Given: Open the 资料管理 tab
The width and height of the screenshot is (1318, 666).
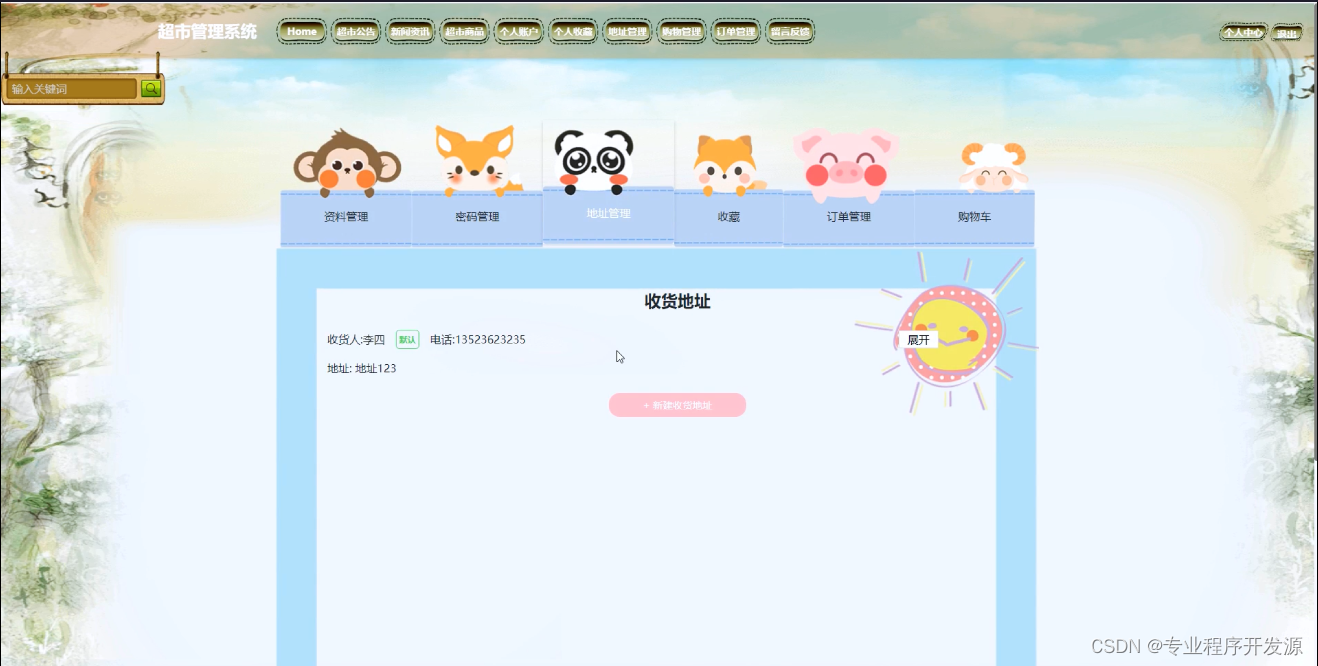Looking at the screenshot, I should (x=346, y=217).
